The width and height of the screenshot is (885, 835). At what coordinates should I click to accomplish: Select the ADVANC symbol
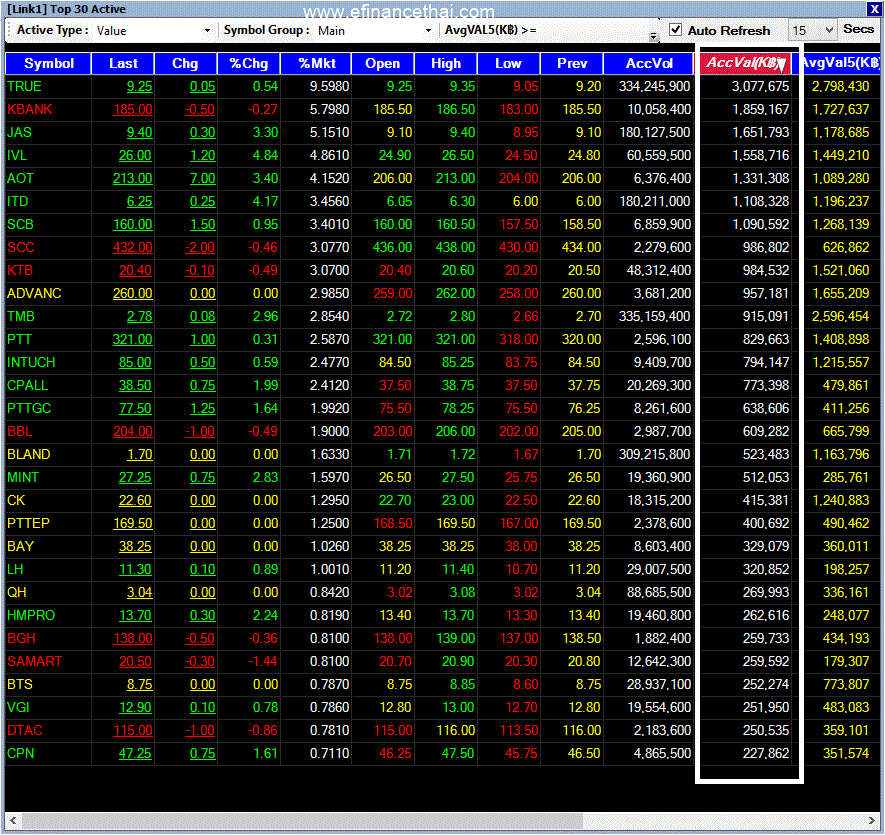click(34, 294)
